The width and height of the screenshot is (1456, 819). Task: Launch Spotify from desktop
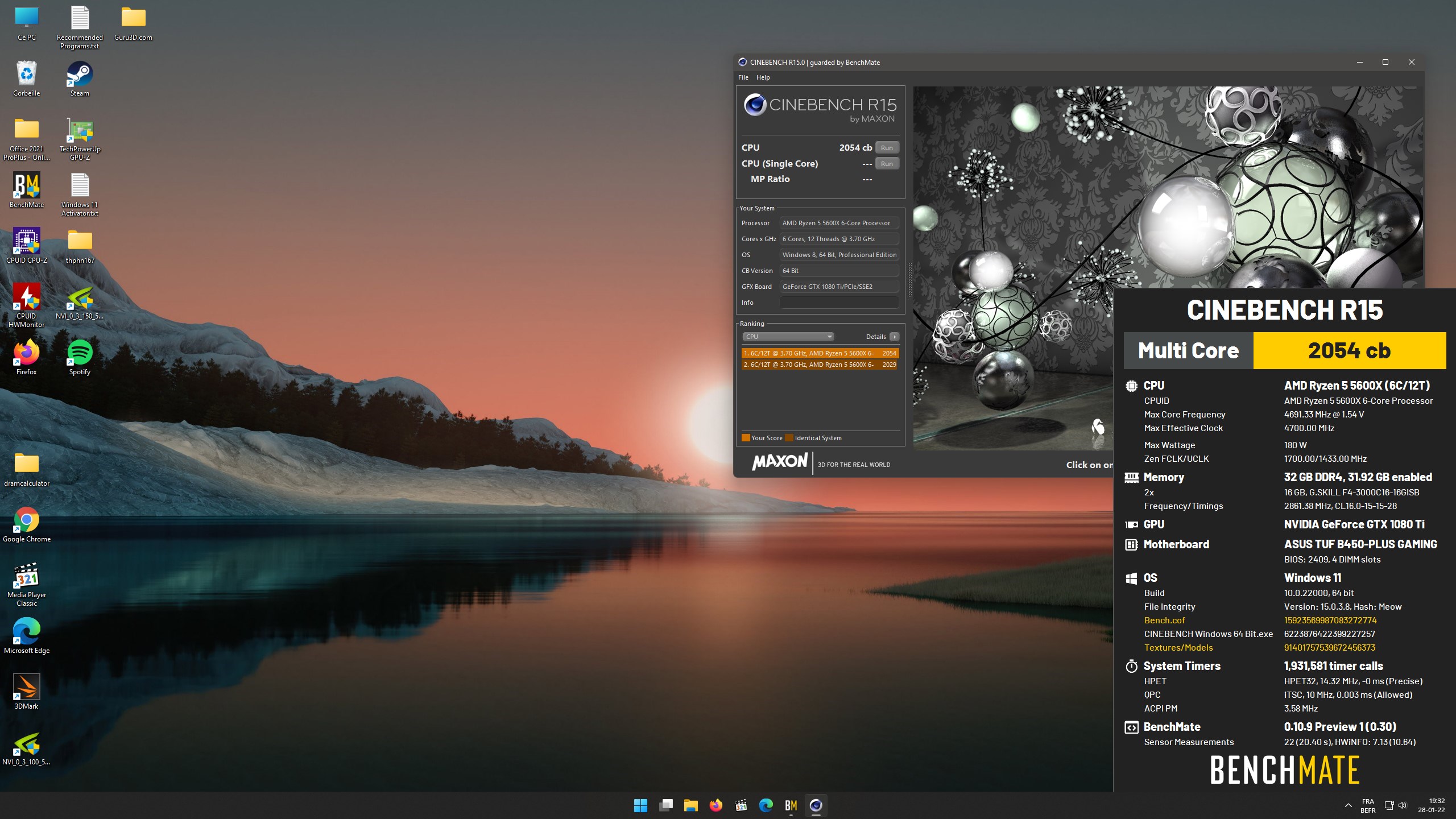coord(80,357)
